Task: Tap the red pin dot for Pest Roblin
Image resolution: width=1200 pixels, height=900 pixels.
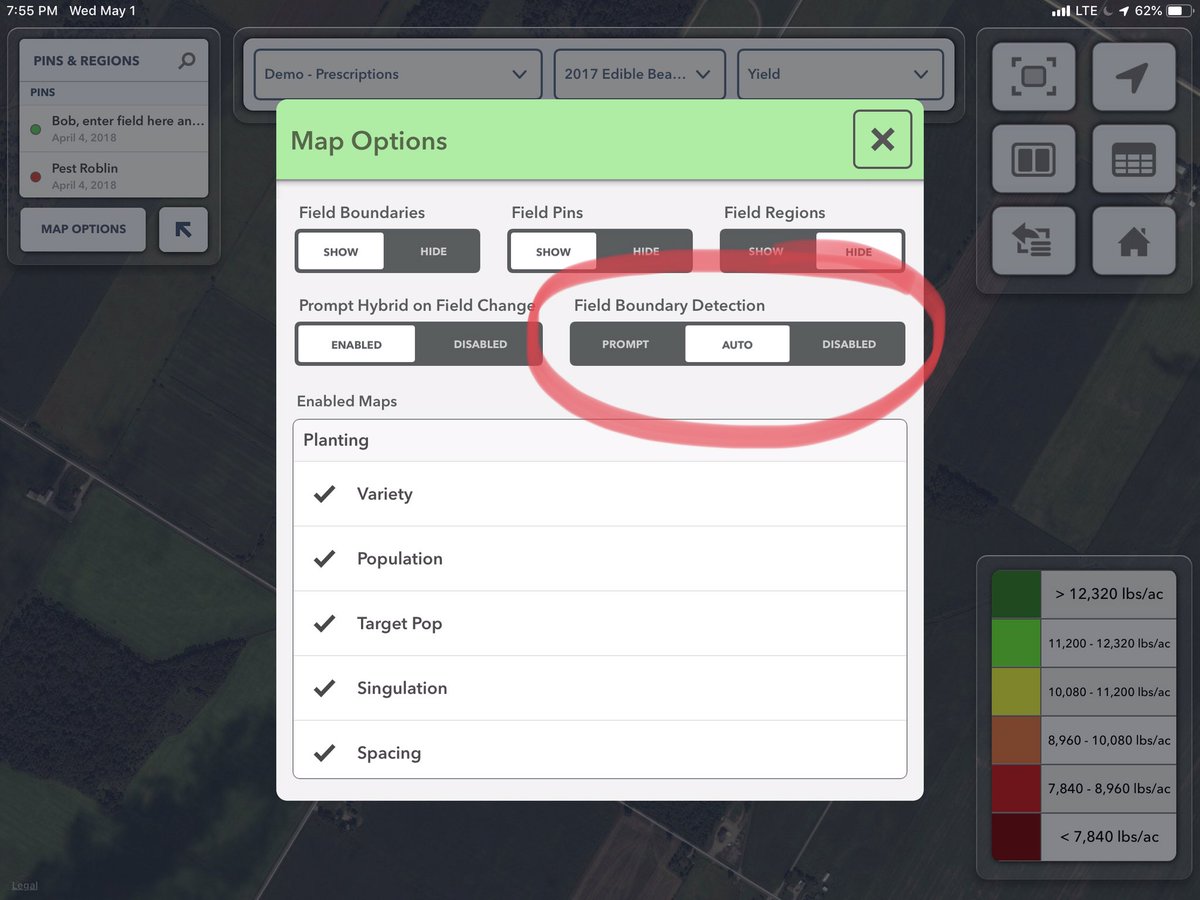Action: [36, 176]
